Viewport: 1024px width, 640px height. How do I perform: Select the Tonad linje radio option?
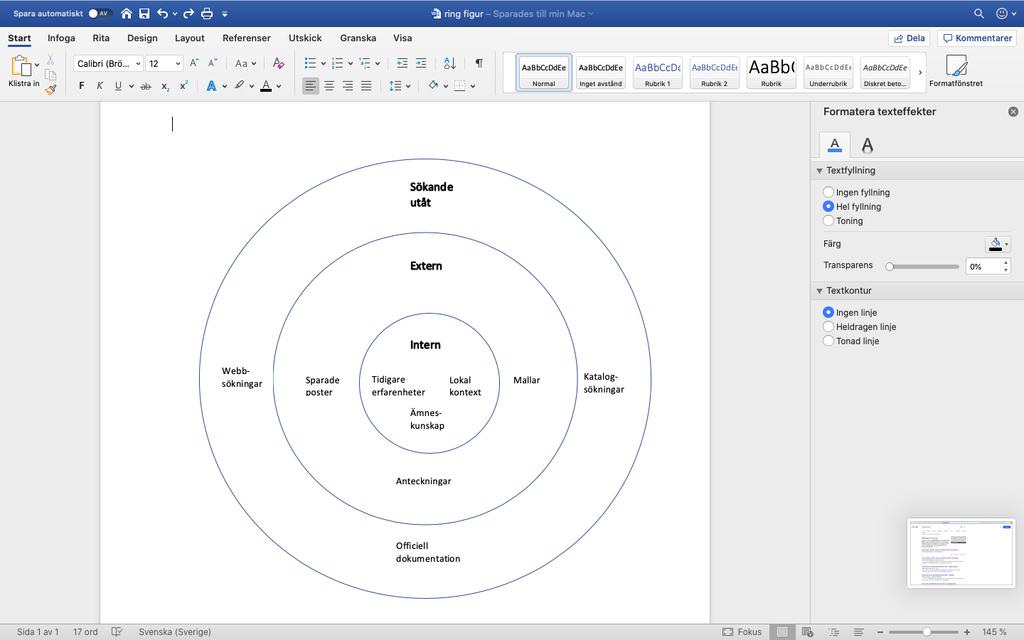pyautogui.click(x=828, y=341)
